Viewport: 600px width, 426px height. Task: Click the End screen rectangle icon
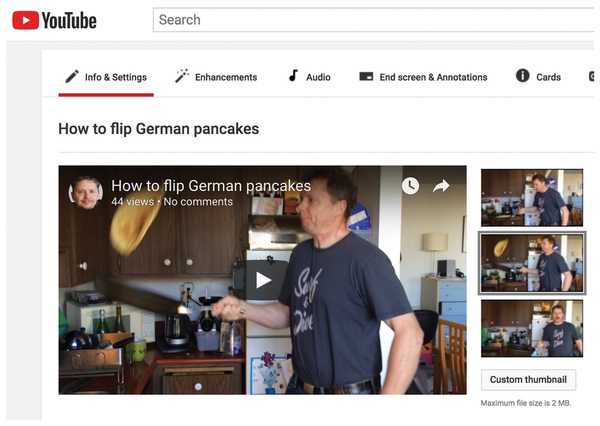pyautogui.click(x=366, y=77)
